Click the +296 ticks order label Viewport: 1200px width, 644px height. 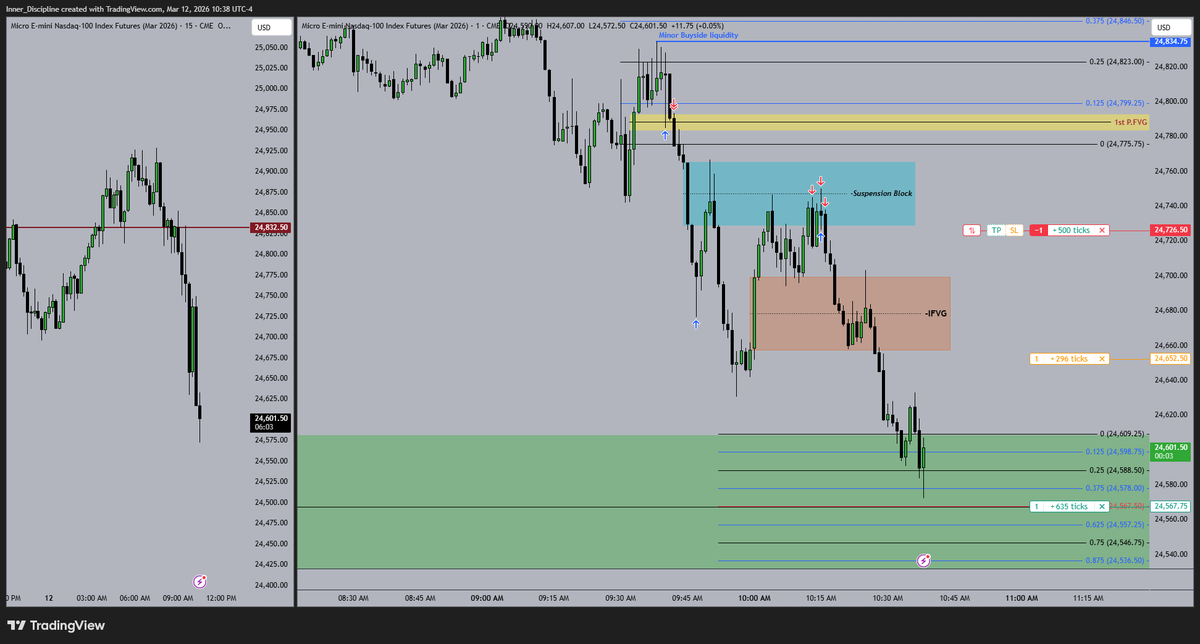tap(1069, 358)
